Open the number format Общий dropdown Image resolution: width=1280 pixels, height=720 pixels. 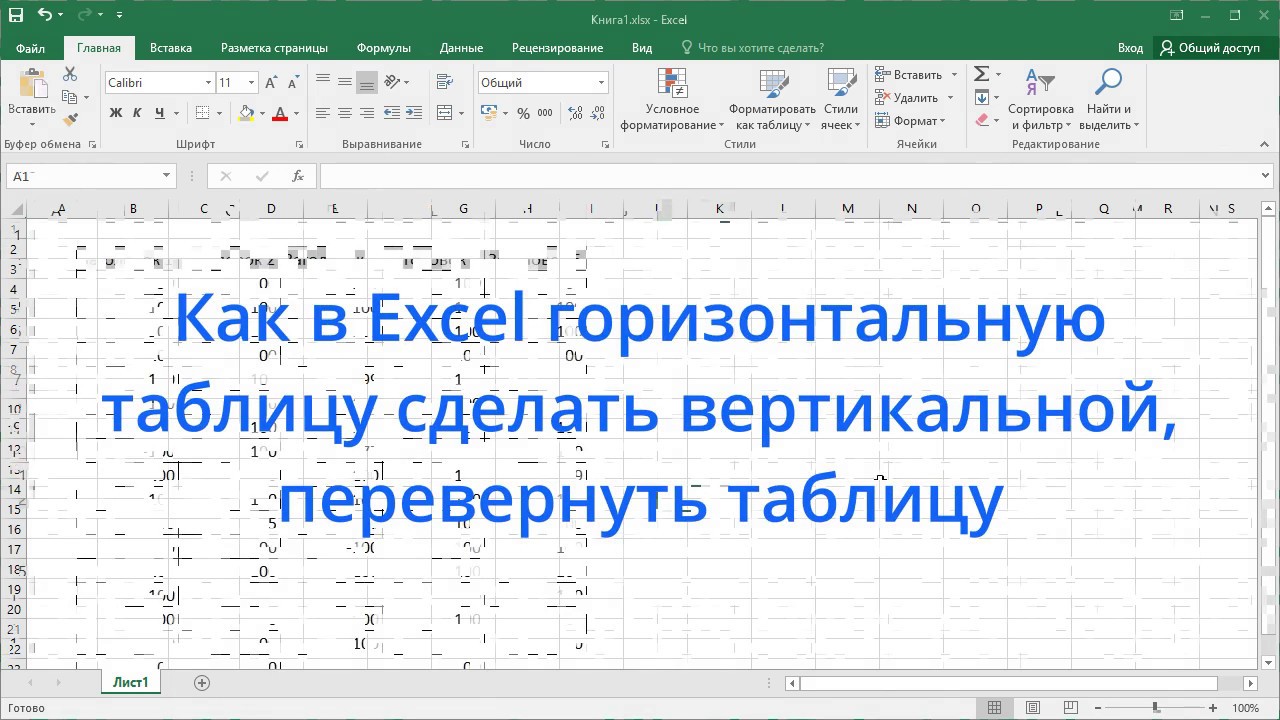click(601, 83)
